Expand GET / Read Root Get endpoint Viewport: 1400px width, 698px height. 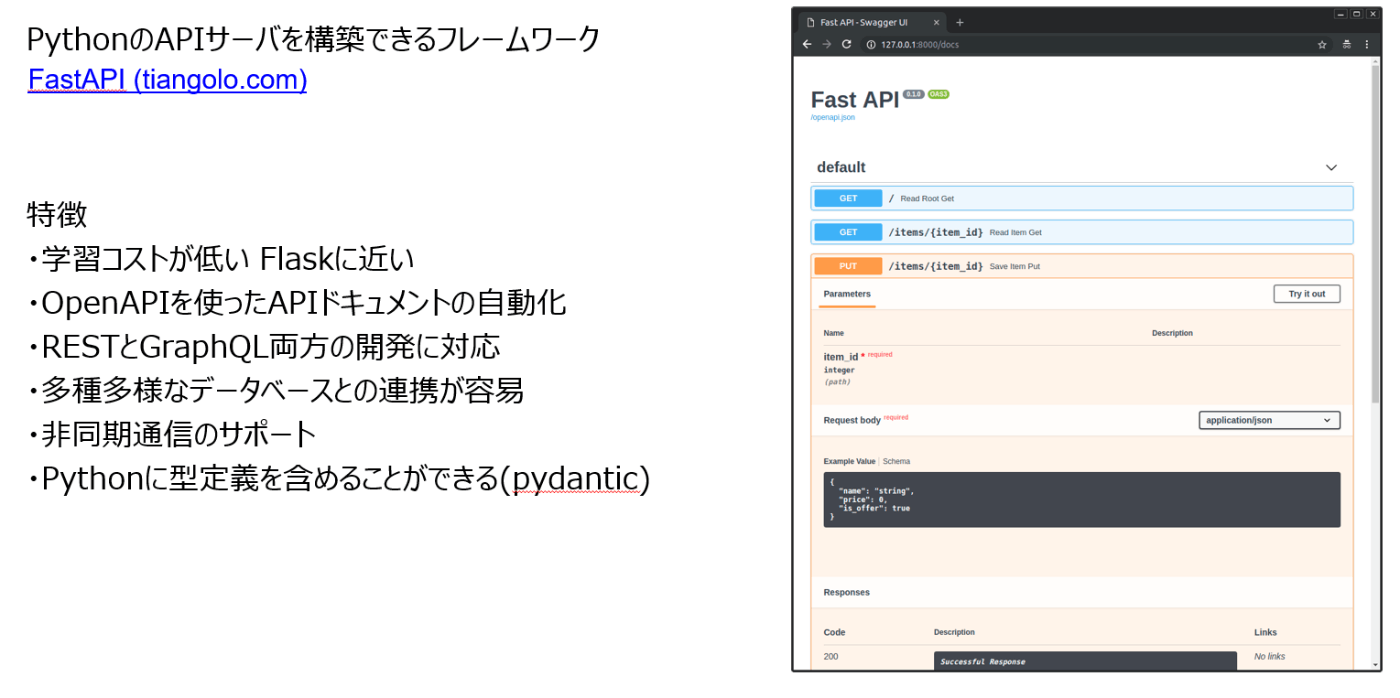click(x=1082, y=198)
